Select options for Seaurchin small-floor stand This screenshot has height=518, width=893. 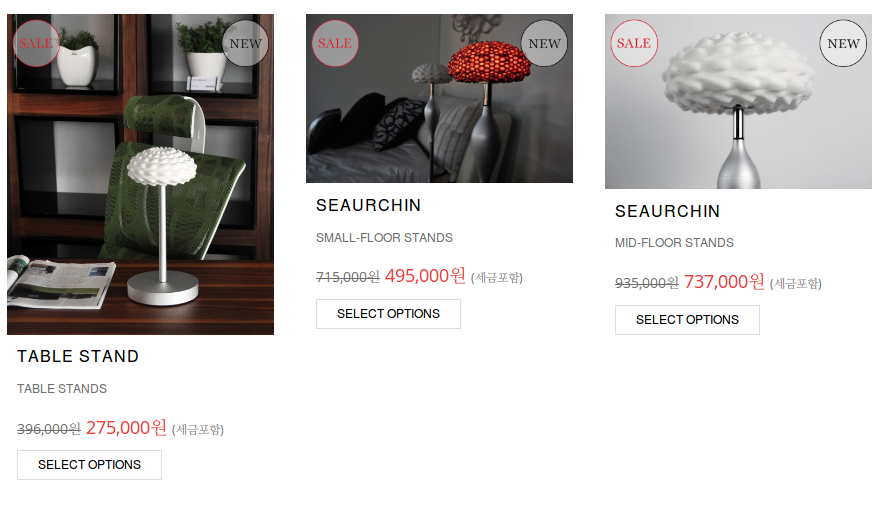pyautogui.click(x=388, y=314)
